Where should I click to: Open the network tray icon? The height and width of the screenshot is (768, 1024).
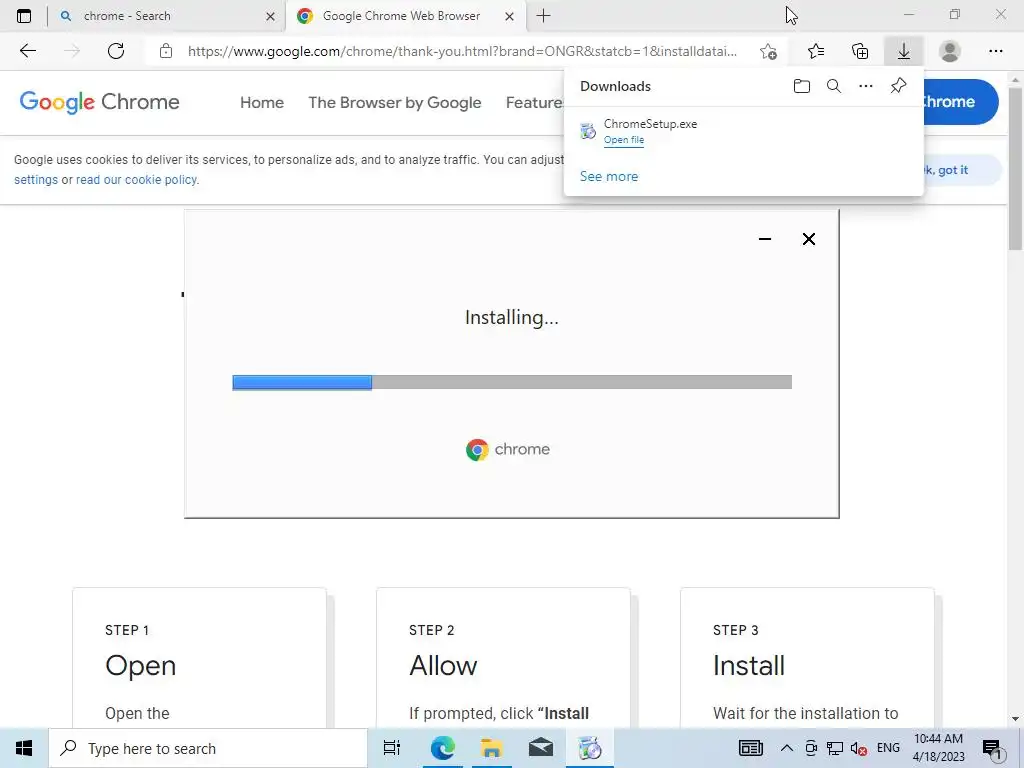(x=835, y=749)
